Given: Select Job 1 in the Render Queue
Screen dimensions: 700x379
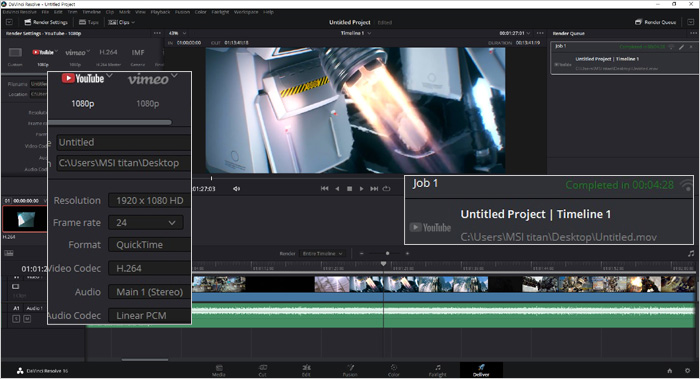Looking at the screenshot, I should pos(624,58).
